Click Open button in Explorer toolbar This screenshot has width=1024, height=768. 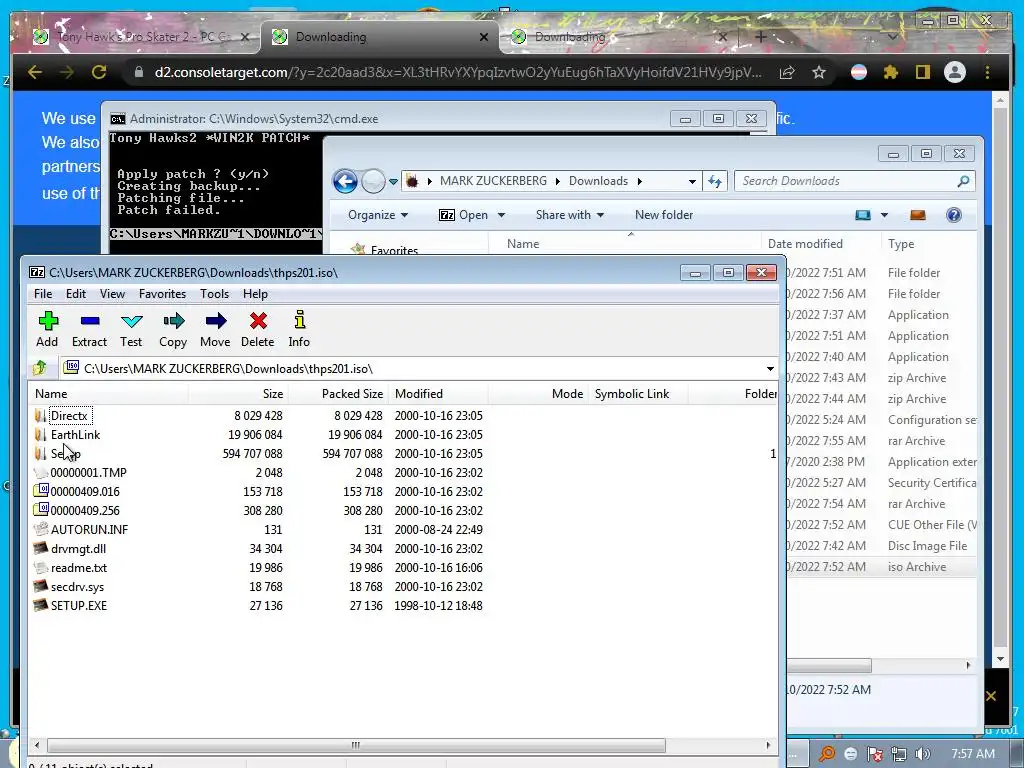coord(464,215)
